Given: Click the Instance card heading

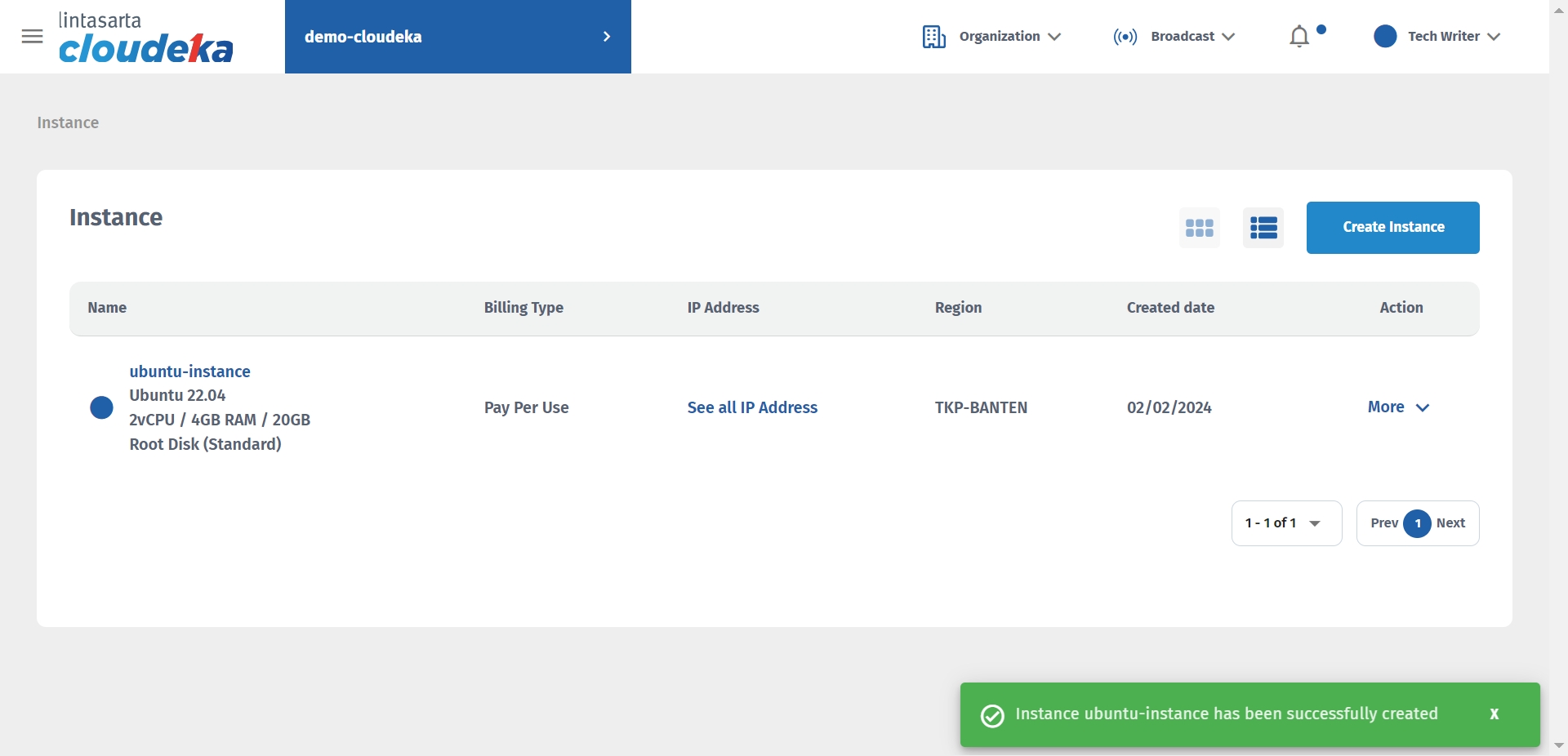Looking at the screenshot, I should pos(116,217).
